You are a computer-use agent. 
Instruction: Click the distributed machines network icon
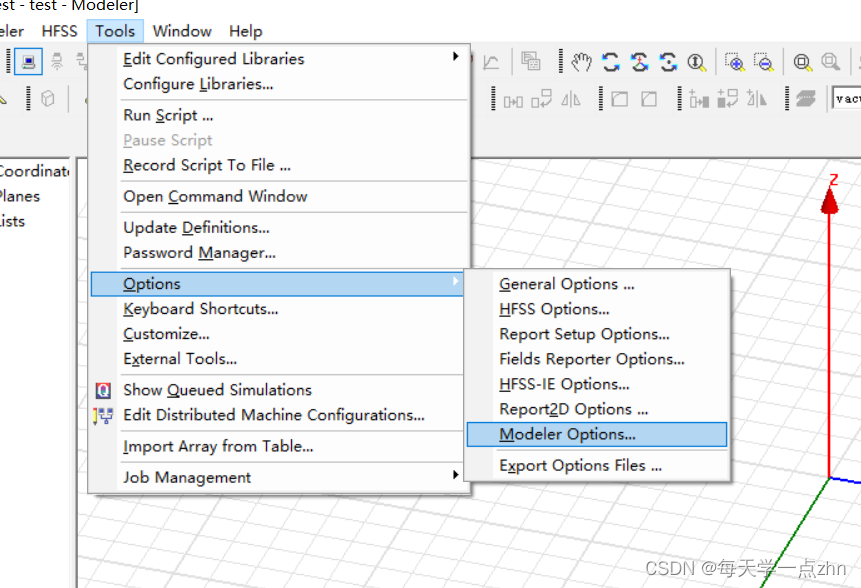pos(103,416)
